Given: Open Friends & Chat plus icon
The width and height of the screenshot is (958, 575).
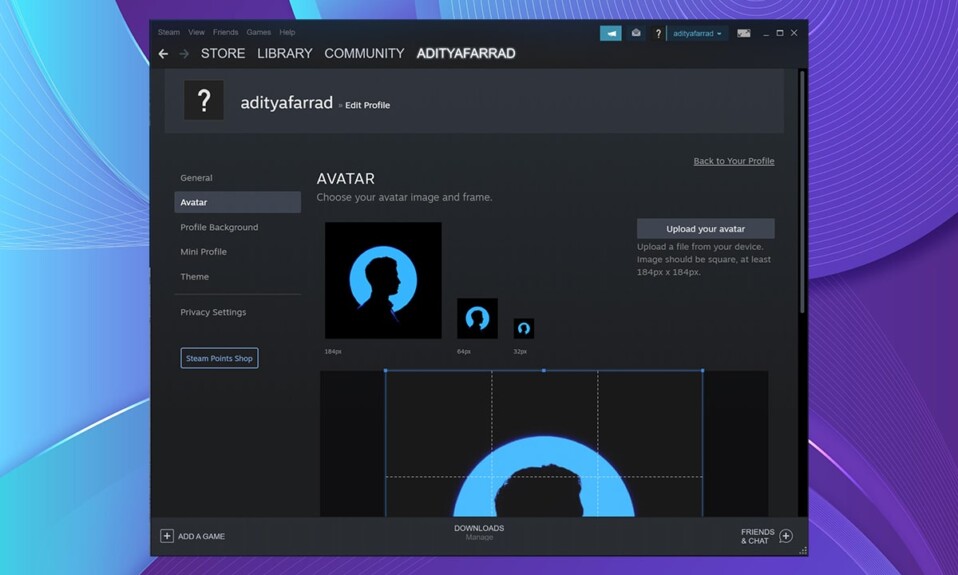Looking at the screenshot, I should (x=786, y=536).
